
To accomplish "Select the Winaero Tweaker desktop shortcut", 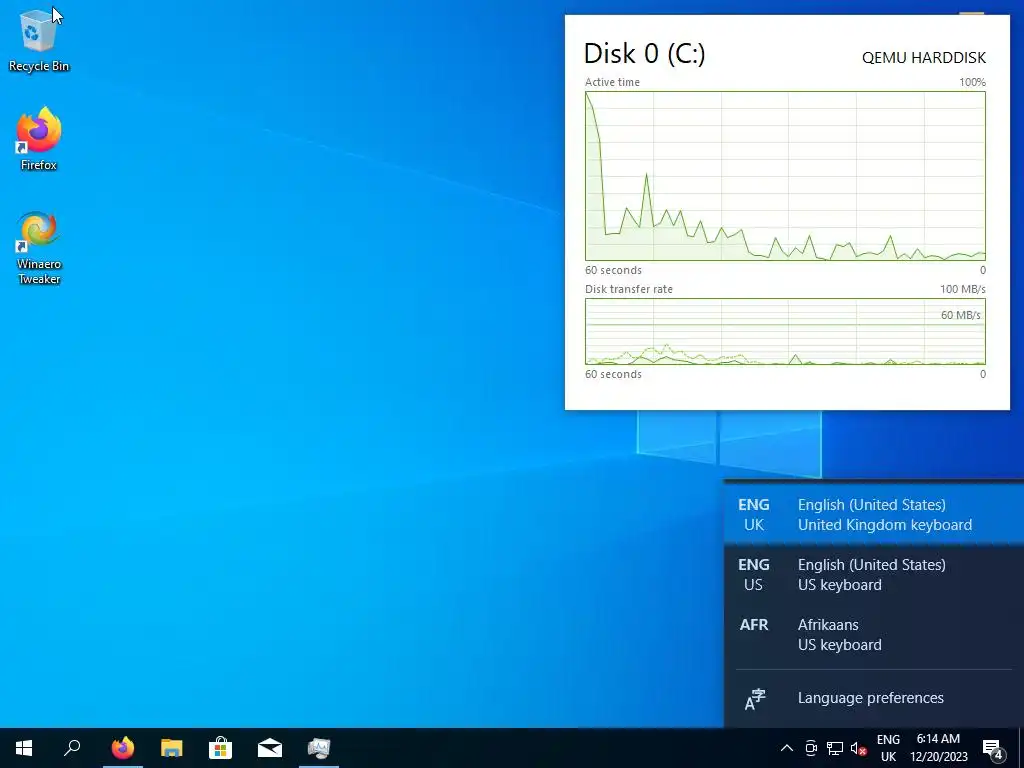I will click(x=39, y=248).
